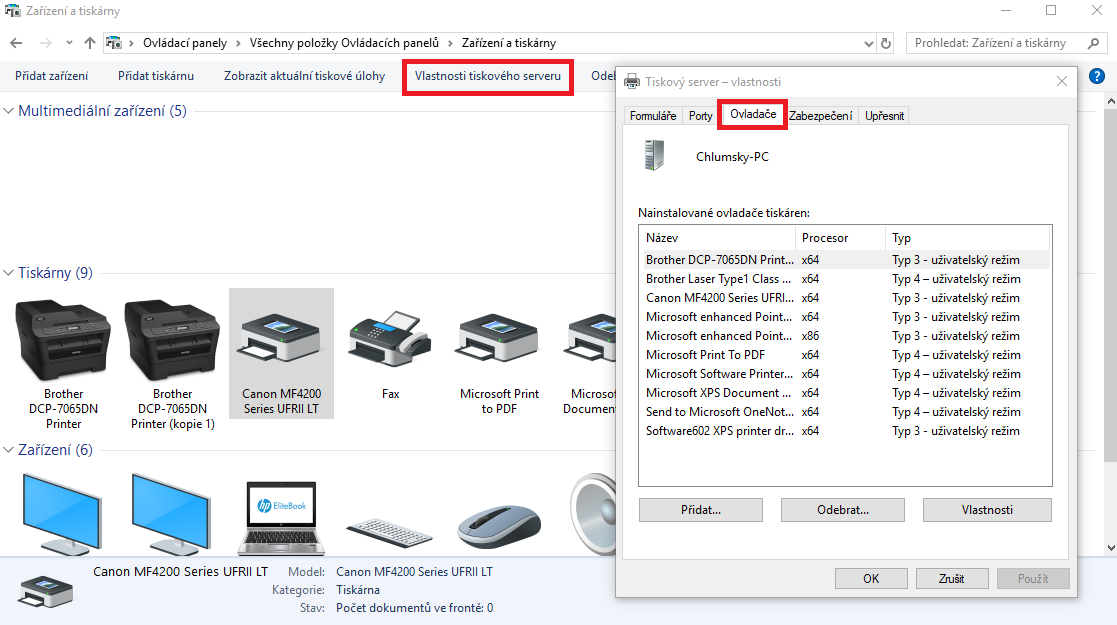
Task: Click Devices and Printers title bar icon
Action: (x=12, y=11)
